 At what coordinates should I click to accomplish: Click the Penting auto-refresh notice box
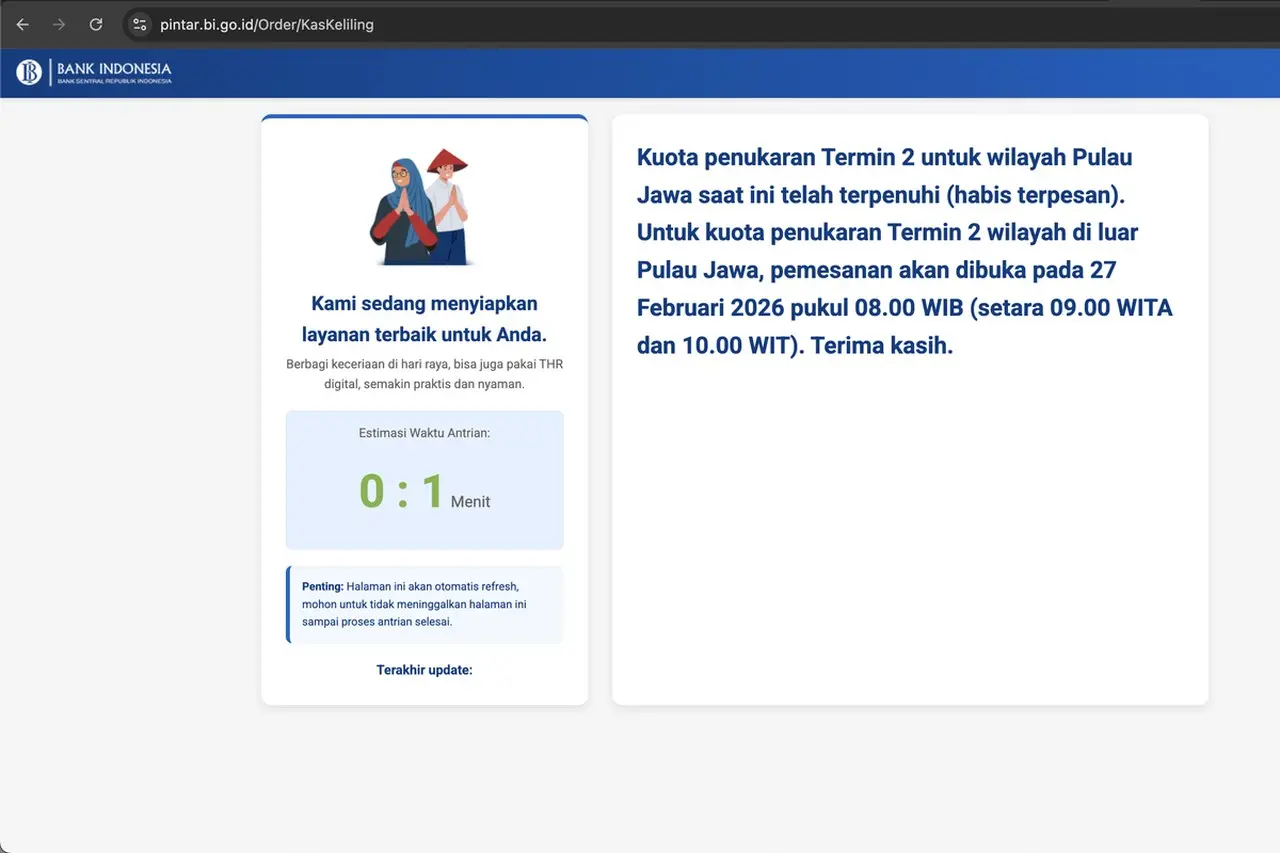pyautogui.click(x=424, y=604)
